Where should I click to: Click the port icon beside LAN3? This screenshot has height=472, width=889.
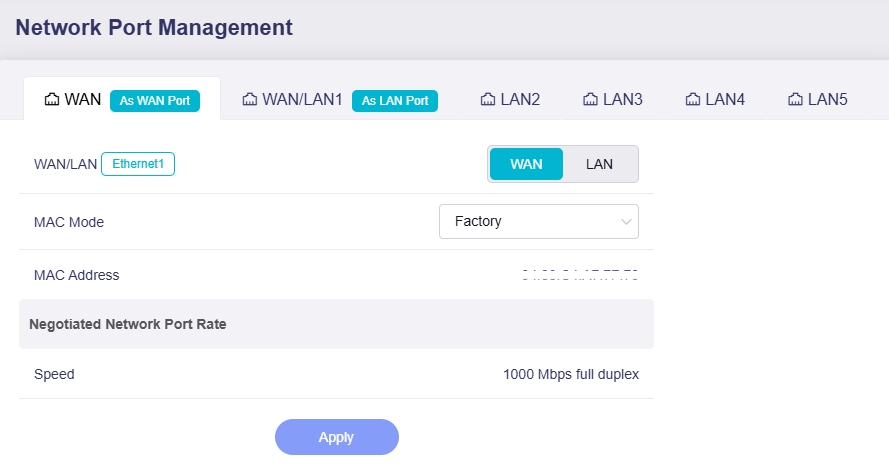click(x=590, y=100)
